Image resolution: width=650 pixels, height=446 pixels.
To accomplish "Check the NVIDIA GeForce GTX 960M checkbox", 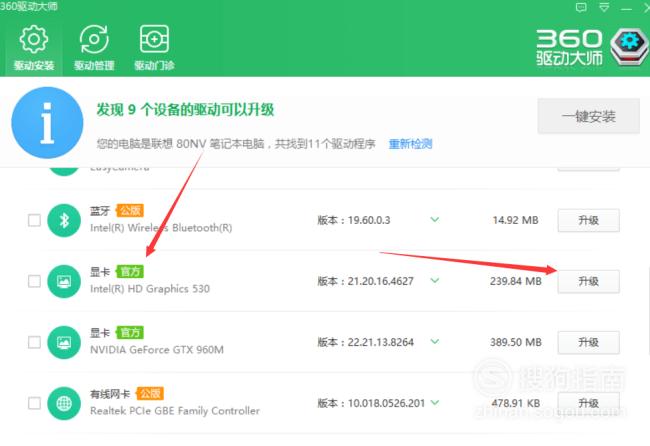I will tap(34, 342).
